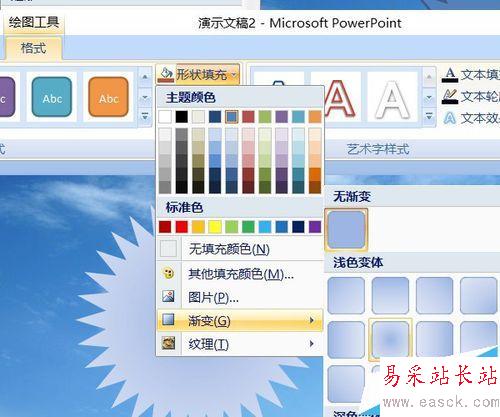Choose third light variation gradient in top row
The height and width of the screenshot is (417, 500).
pyautogui.click(x=435, y=296)
